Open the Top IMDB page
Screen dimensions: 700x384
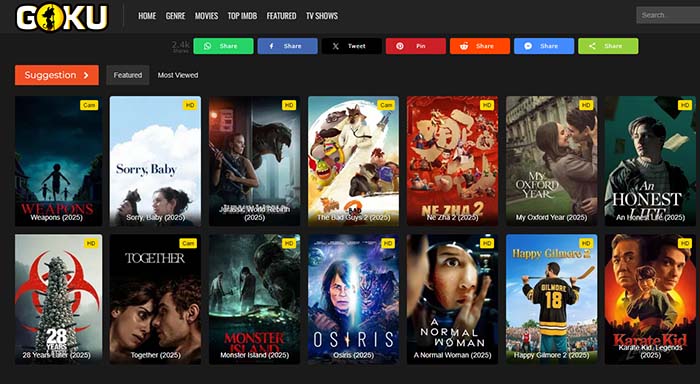242,16
